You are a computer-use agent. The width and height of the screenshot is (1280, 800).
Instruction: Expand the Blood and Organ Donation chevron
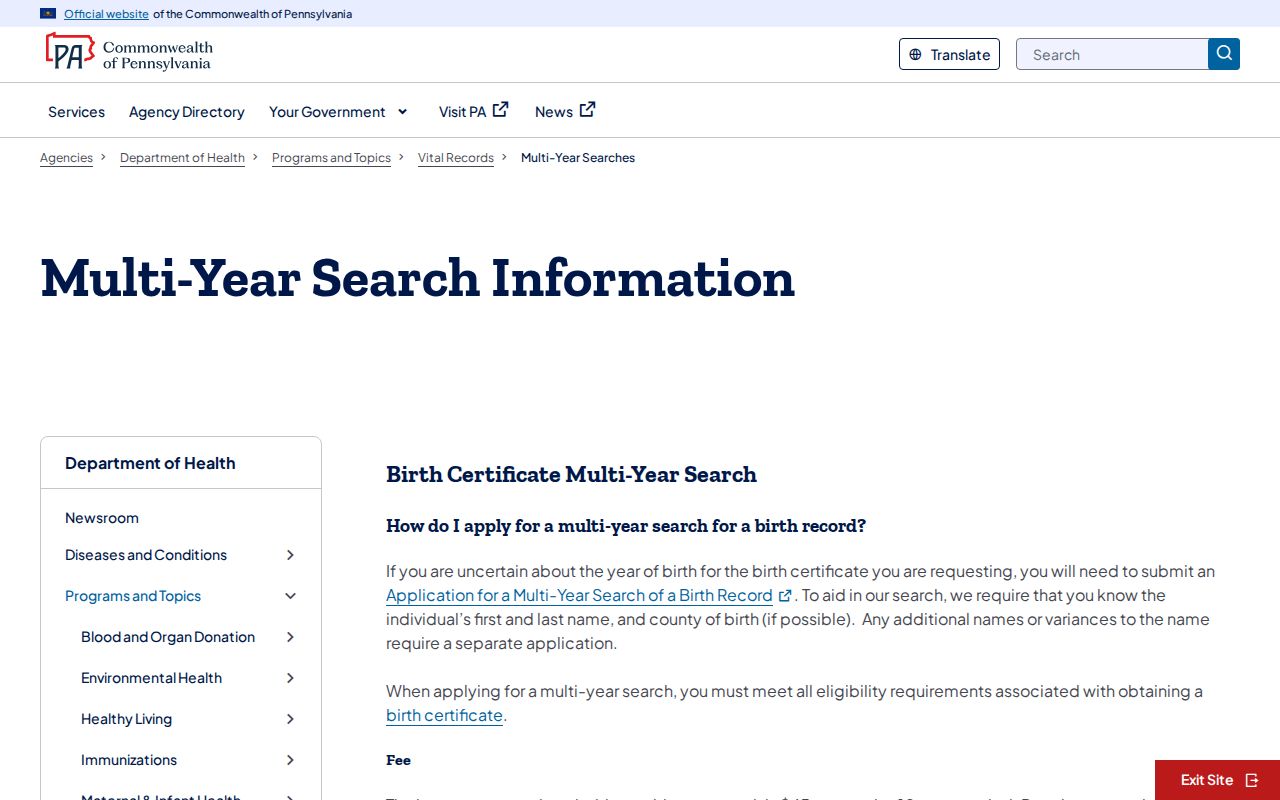pos(290,637)
